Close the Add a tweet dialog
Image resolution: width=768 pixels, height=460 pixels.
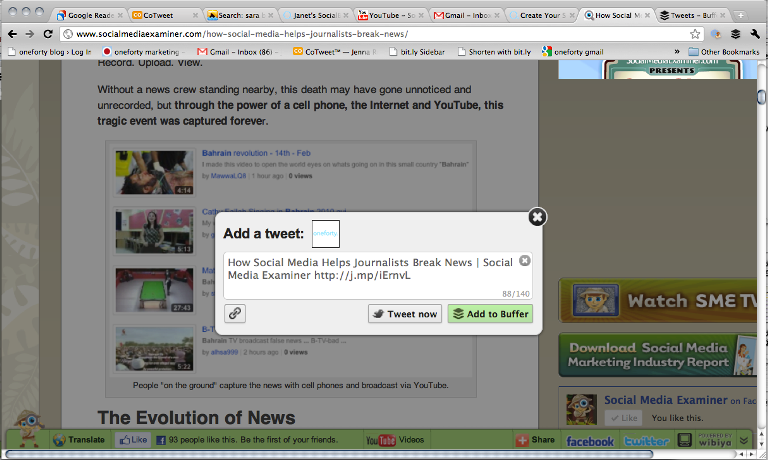[537, 217]
